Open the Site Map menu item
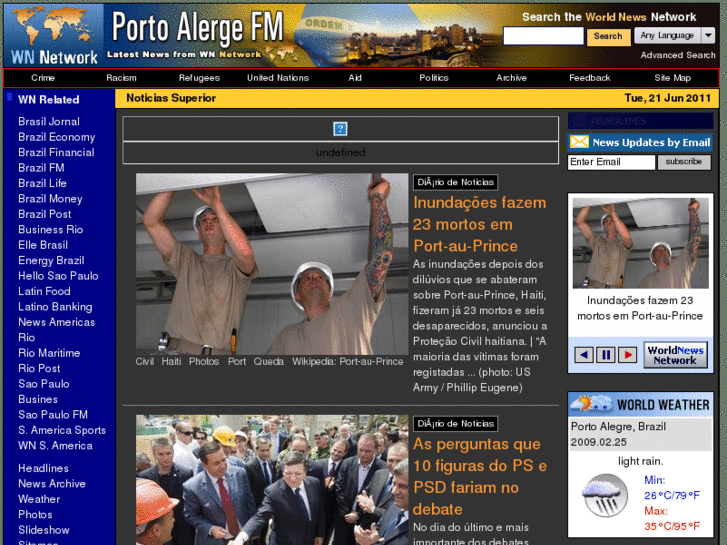 pos(672,77)
